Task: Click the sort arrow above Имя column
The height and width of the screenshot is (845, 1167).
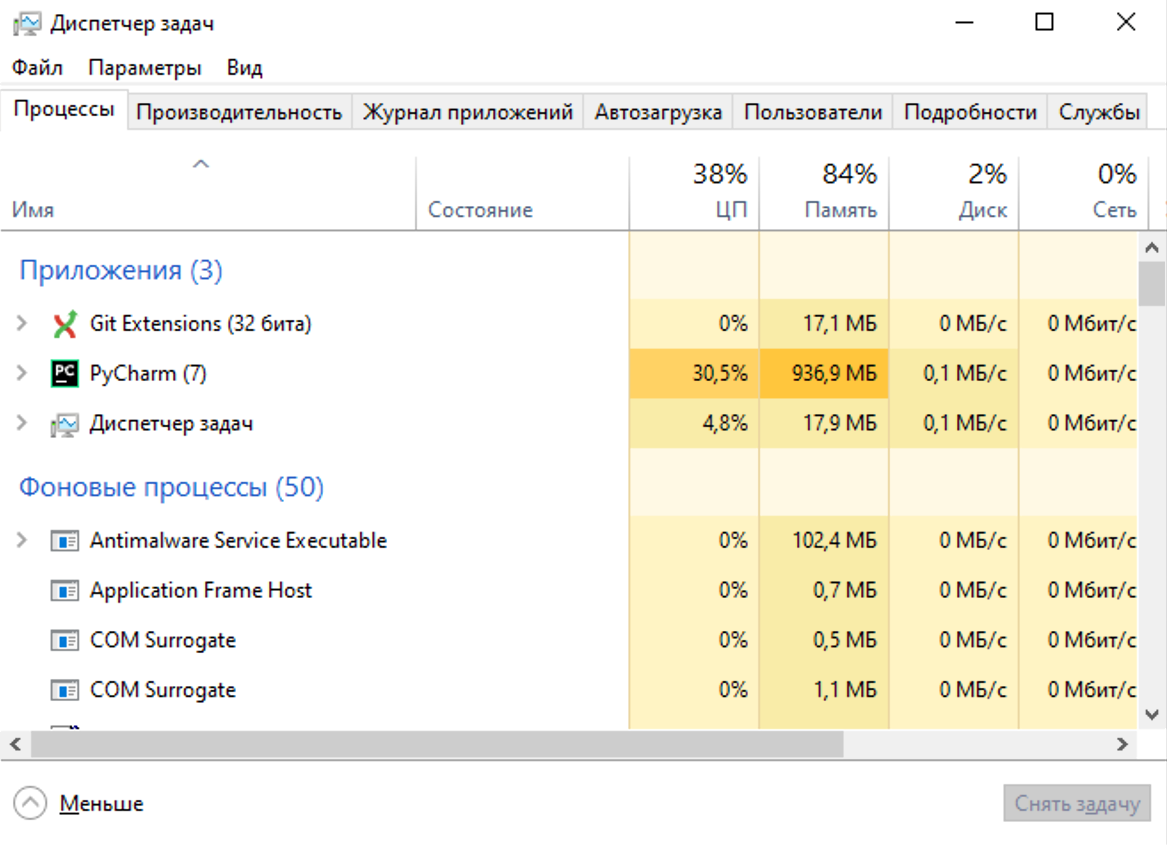Action: [x=201, y=164]
